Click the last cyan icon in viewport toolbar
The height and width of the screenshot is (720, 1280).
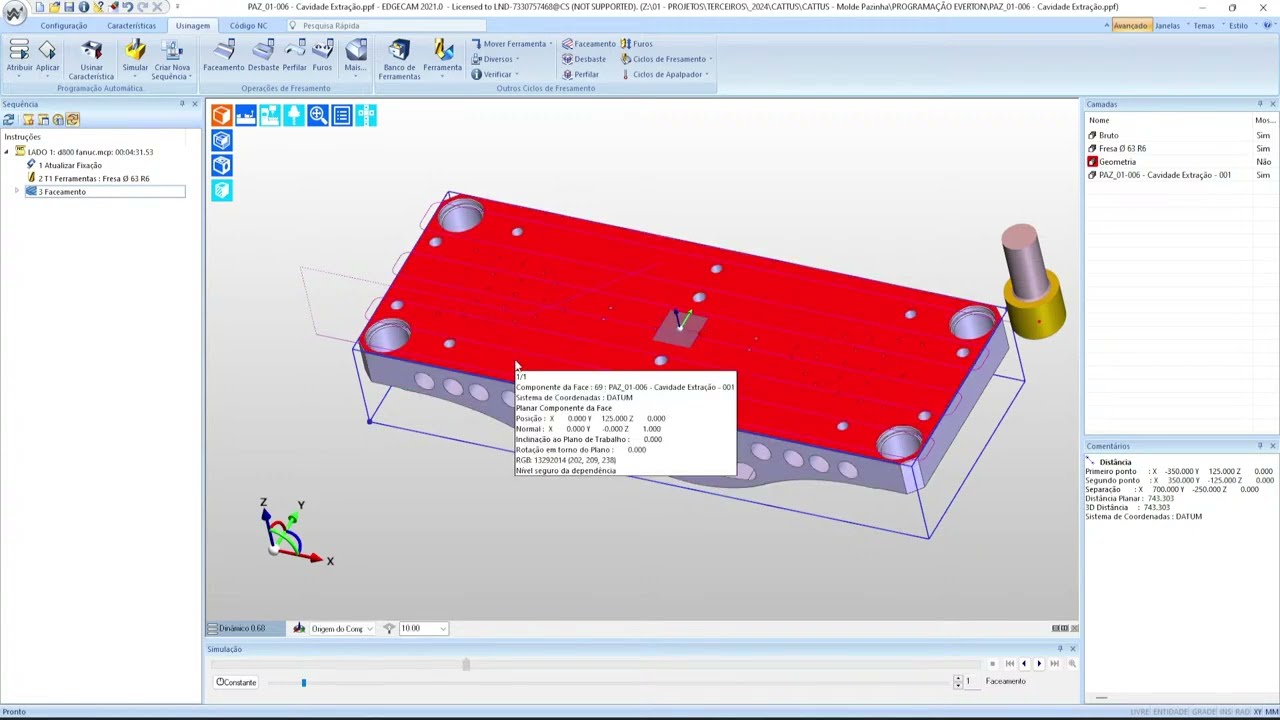click(366, 116)
